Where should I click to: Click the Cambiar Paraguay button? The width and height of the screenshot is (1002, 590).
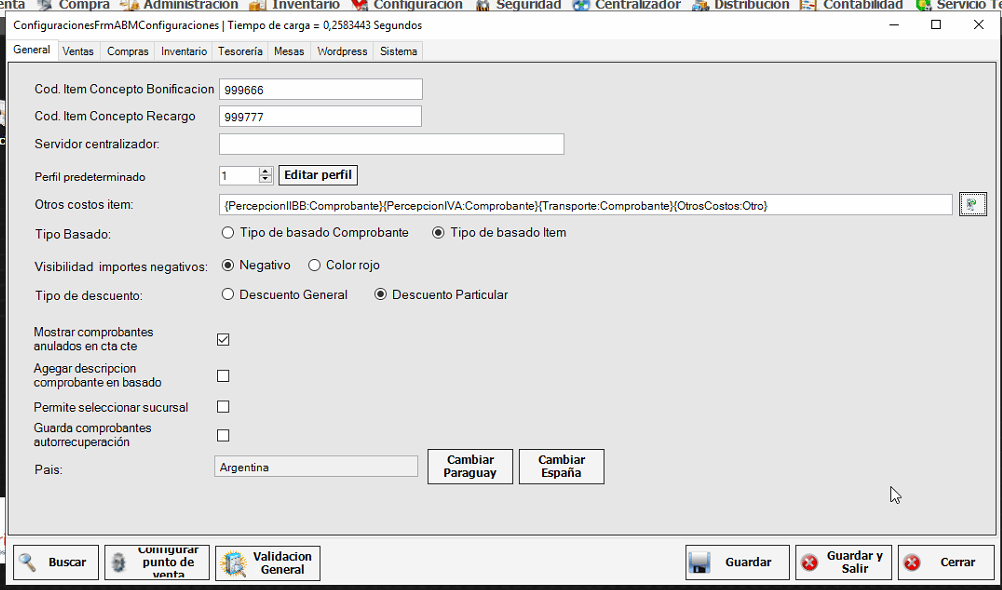(470, 466)
